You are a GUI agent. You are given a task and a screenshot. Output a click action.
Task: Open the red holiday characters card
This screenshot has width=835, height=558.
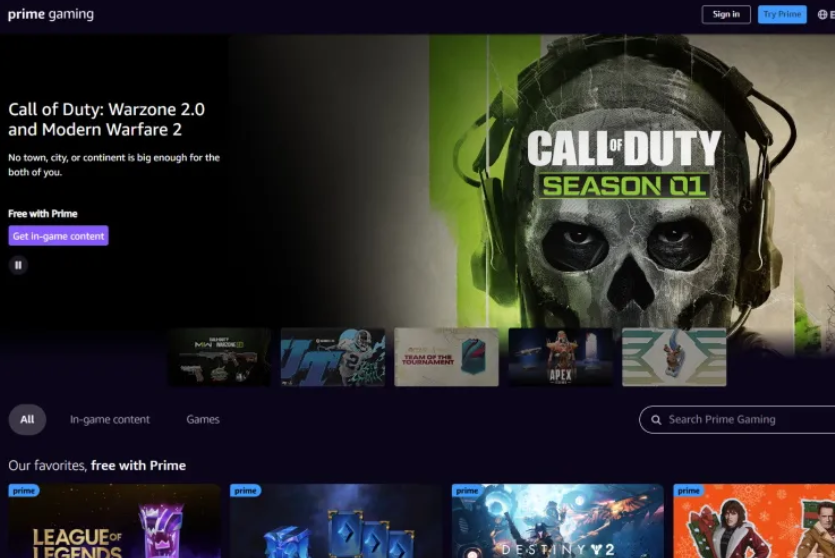[x=754, y=521]
